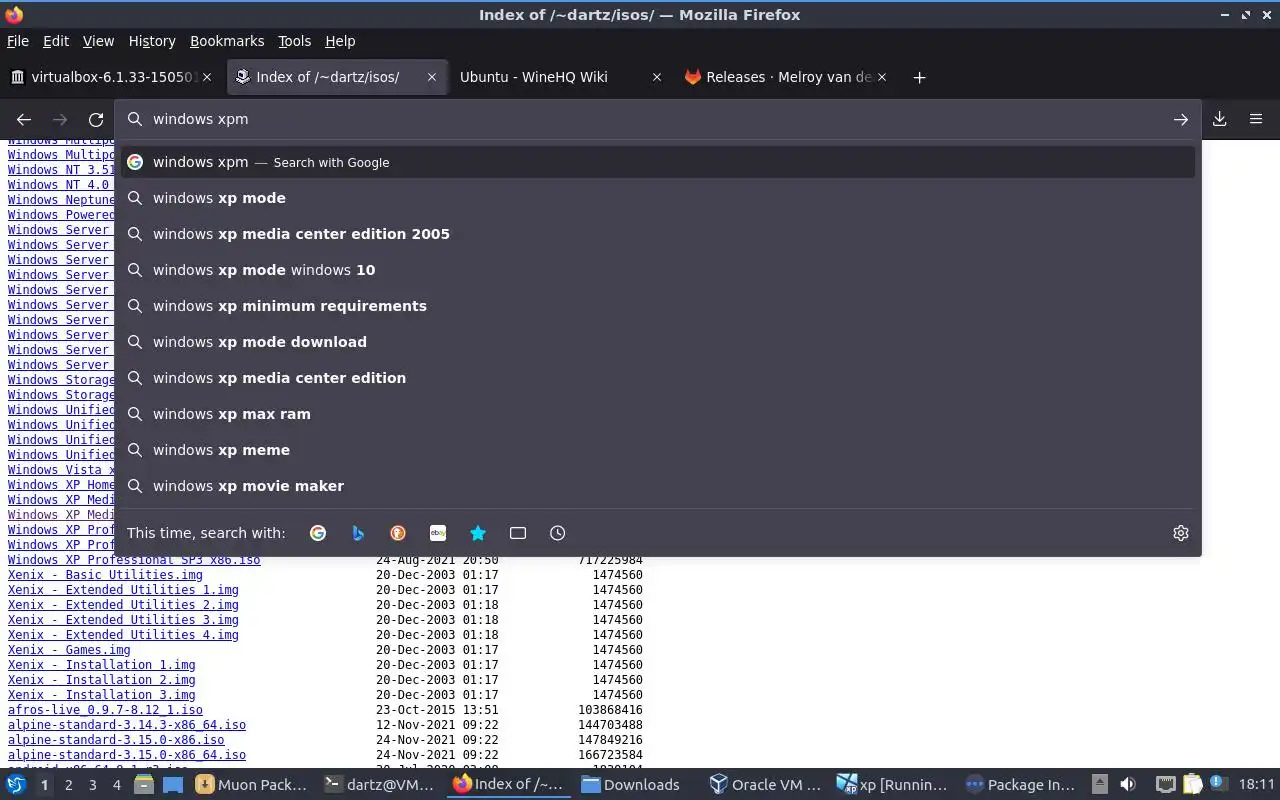This screenshot has width=1280, height=800.
Task: Open the Help menu
Action: (340, 41)
